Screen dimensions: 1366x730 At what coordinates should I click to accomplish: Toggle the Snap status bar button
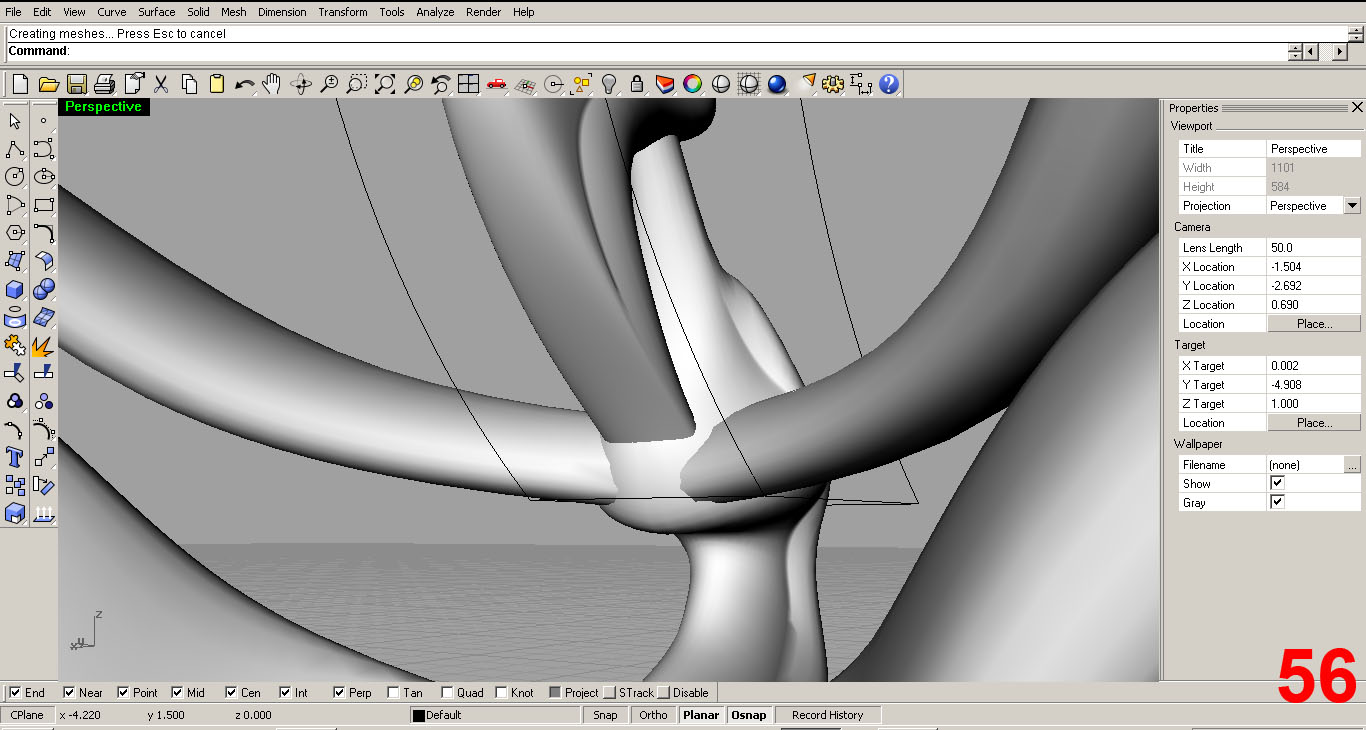[x=605, y=715]
